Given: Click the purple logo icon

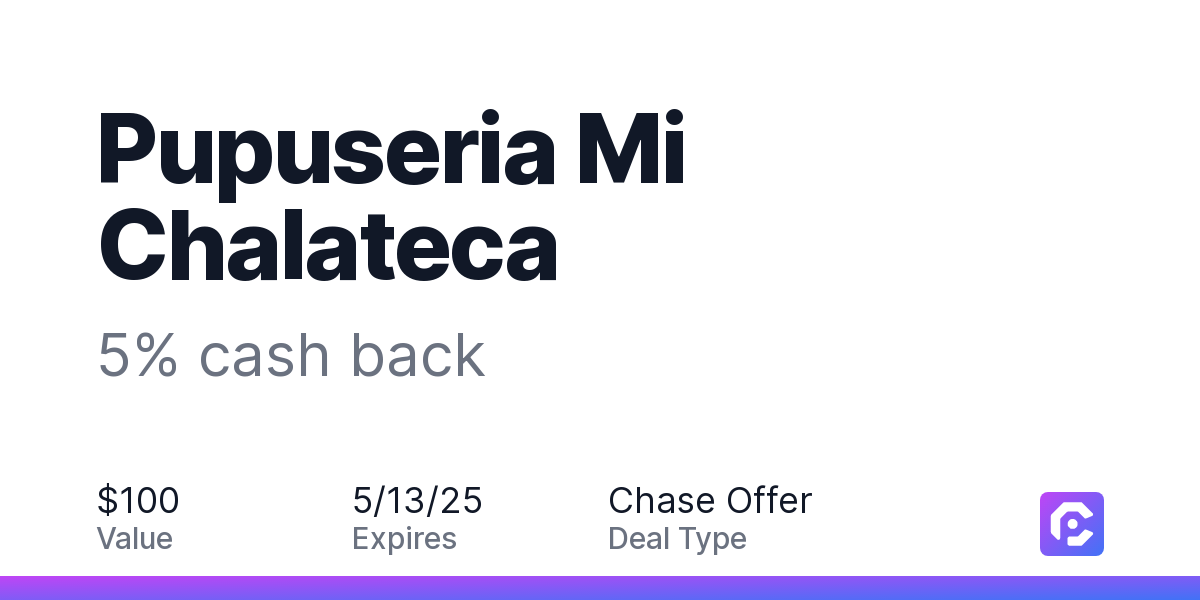Looking at the screenshot, I should (1072, 524).
